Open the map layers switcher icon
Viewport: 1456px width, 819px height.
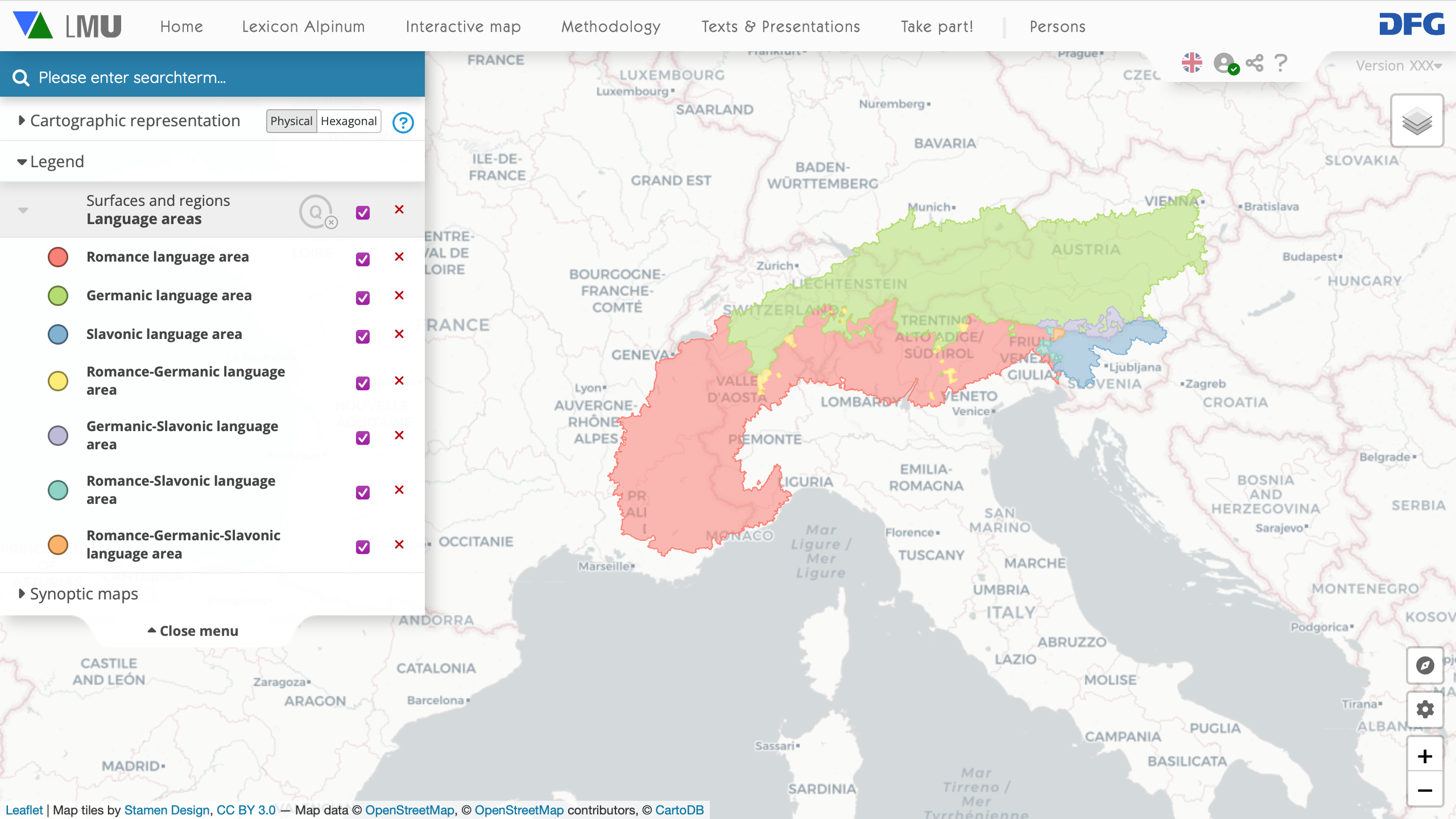pos(1416,121)
